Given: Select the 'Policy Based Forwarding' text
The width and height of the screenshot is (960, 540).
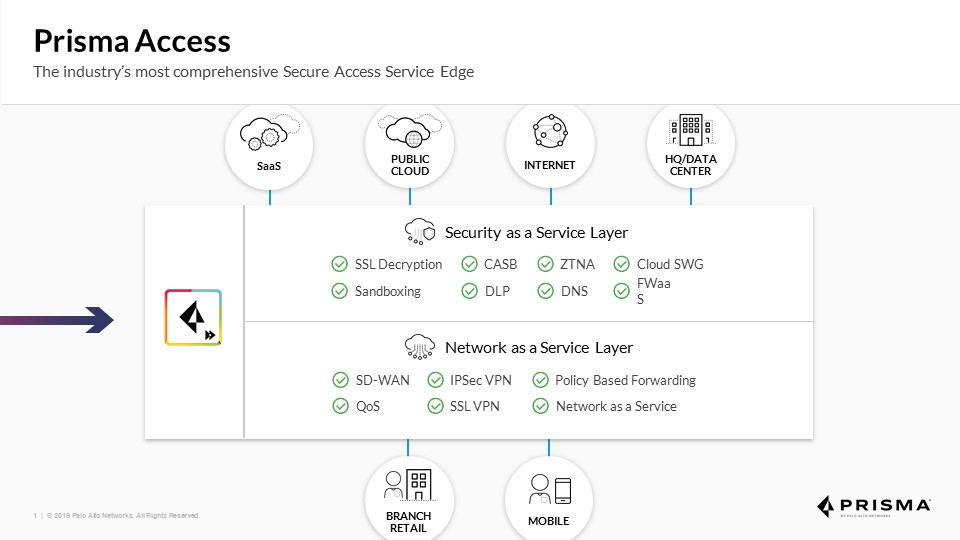Looking at the screenshot, I should point(625,380).
